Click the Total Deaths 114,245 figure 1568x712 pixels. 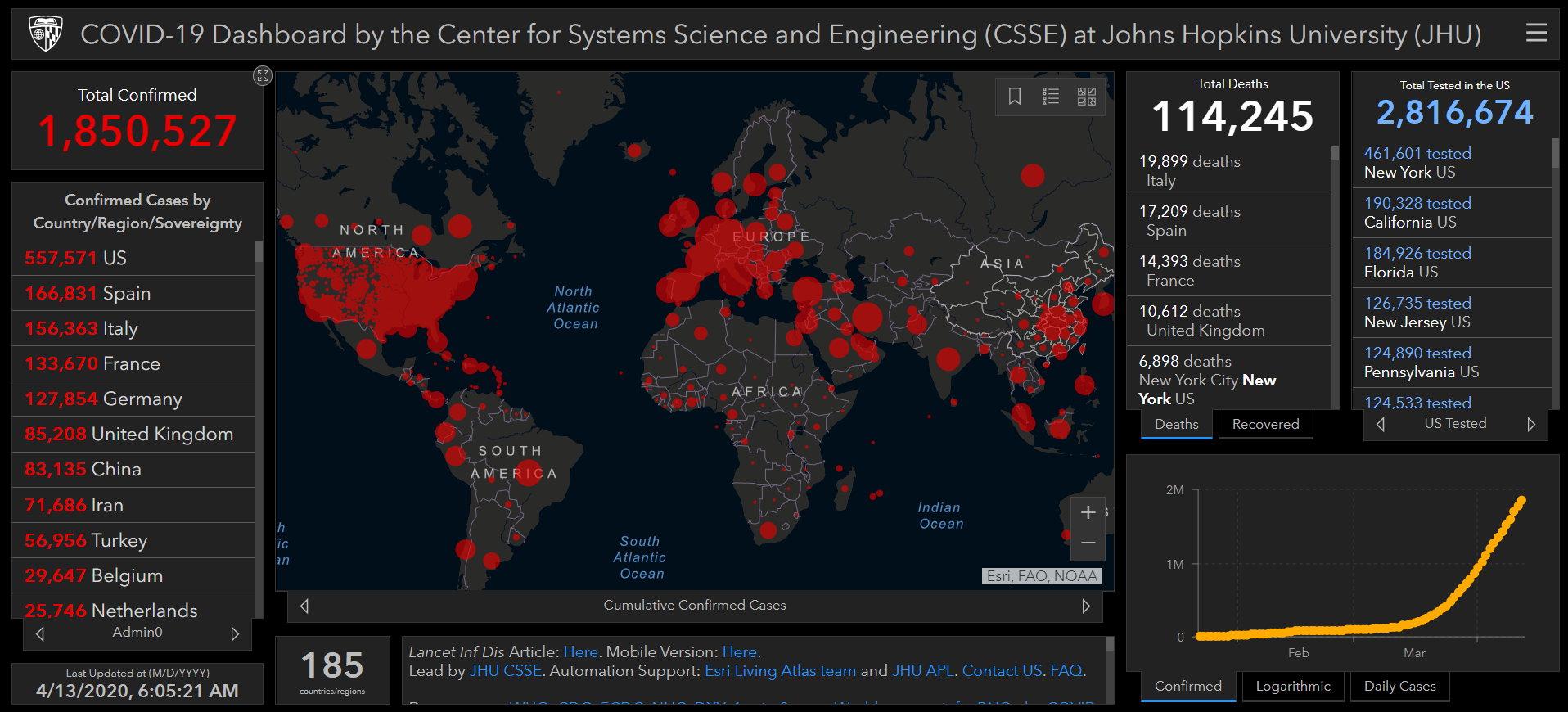tap(1232, 116)
